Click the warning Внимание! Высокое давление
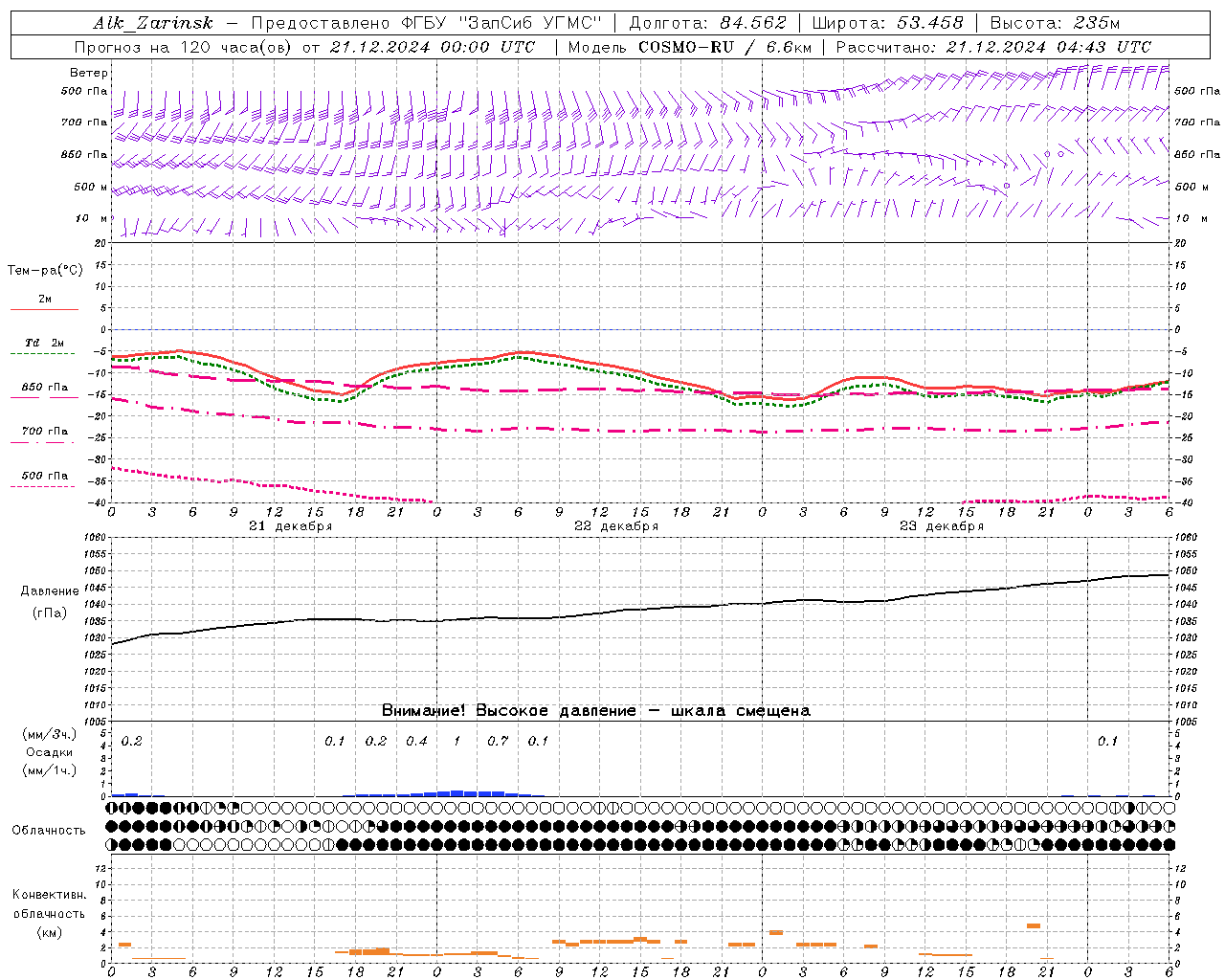 click(x=508, y=710)
